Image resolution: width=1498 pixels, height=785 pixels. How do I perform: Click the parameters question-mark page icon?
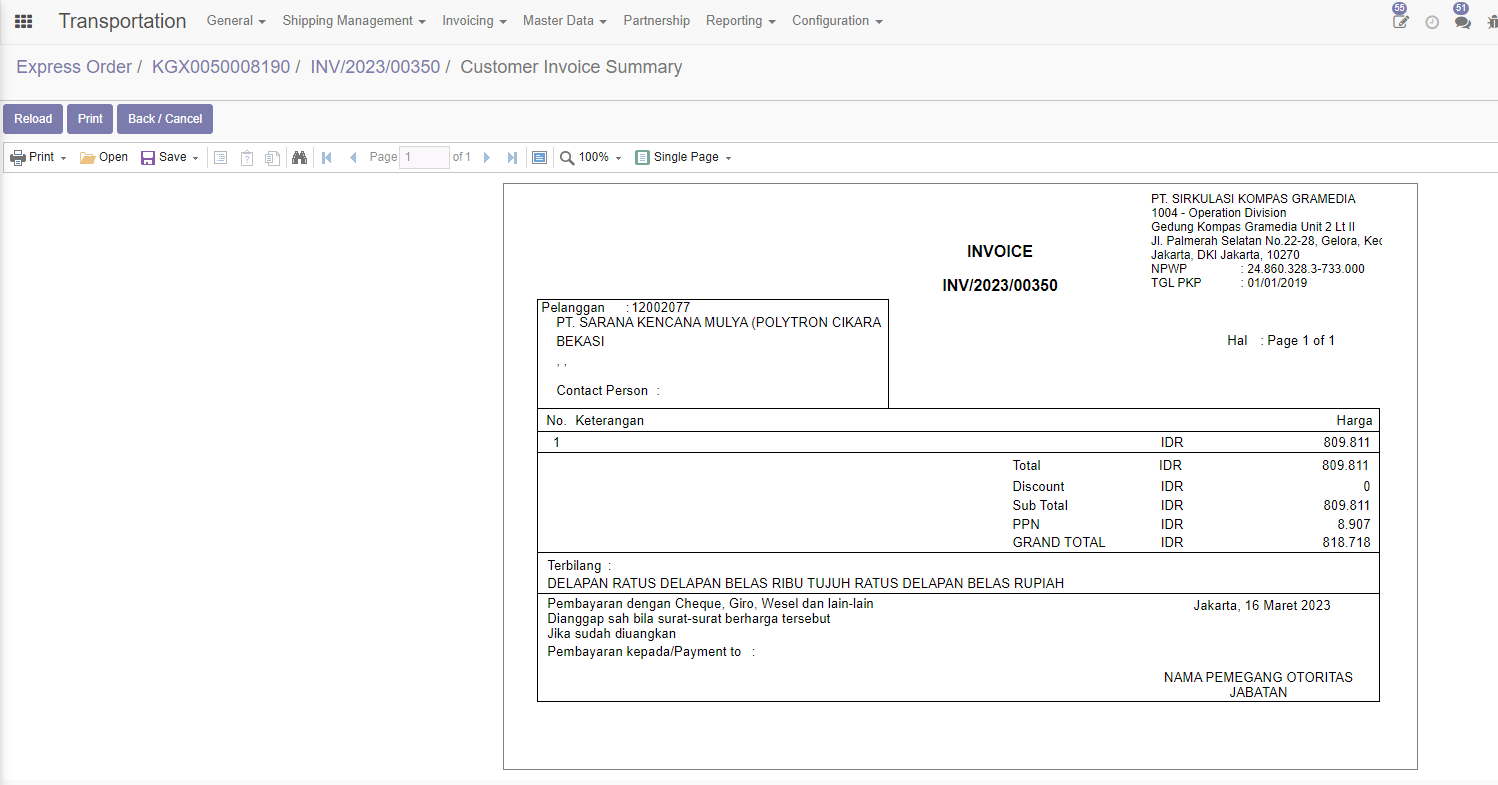coord(247,157)
